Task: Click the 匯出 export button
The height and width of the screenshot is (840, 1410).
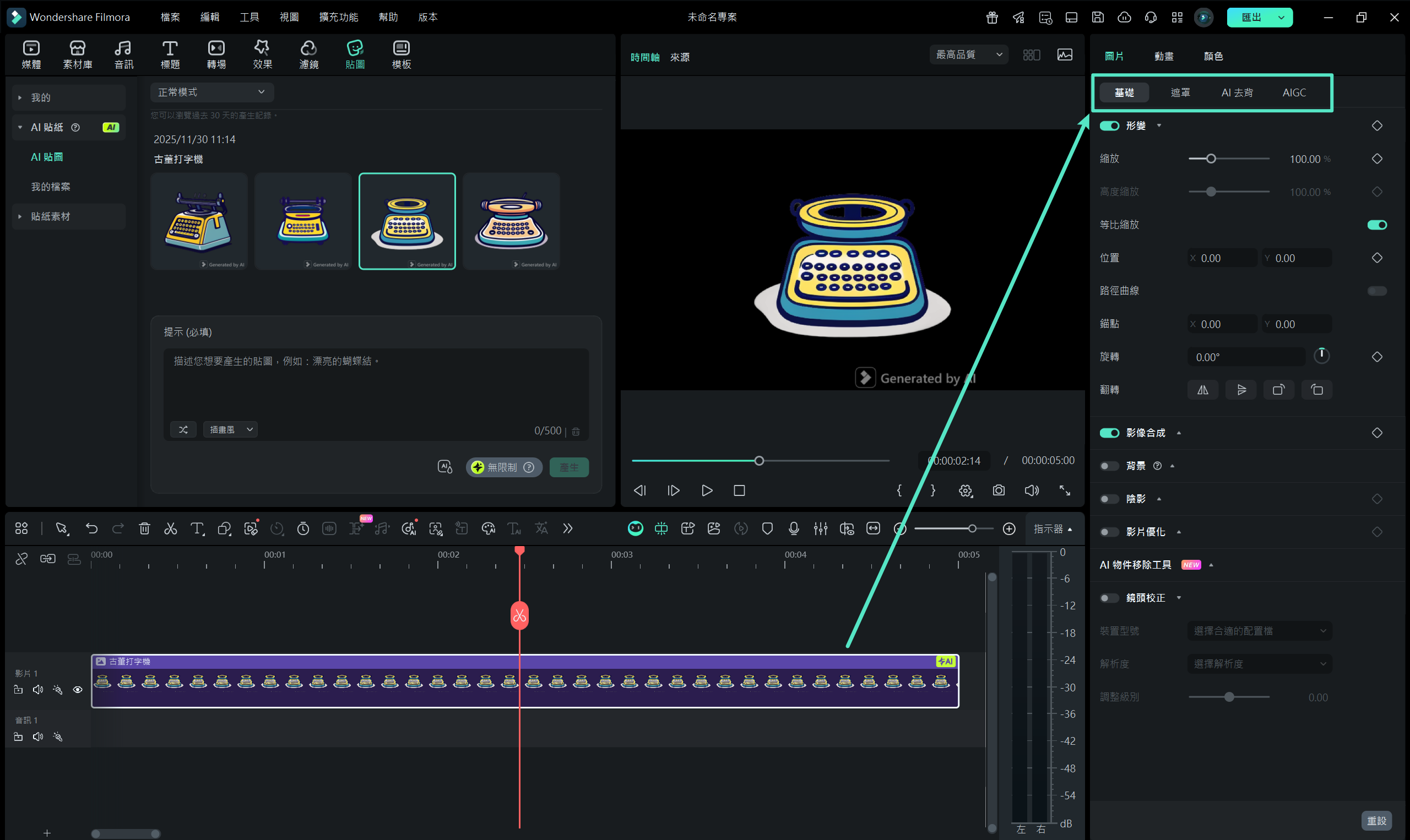Action: pyautogui.click(x=1251, y=17)
